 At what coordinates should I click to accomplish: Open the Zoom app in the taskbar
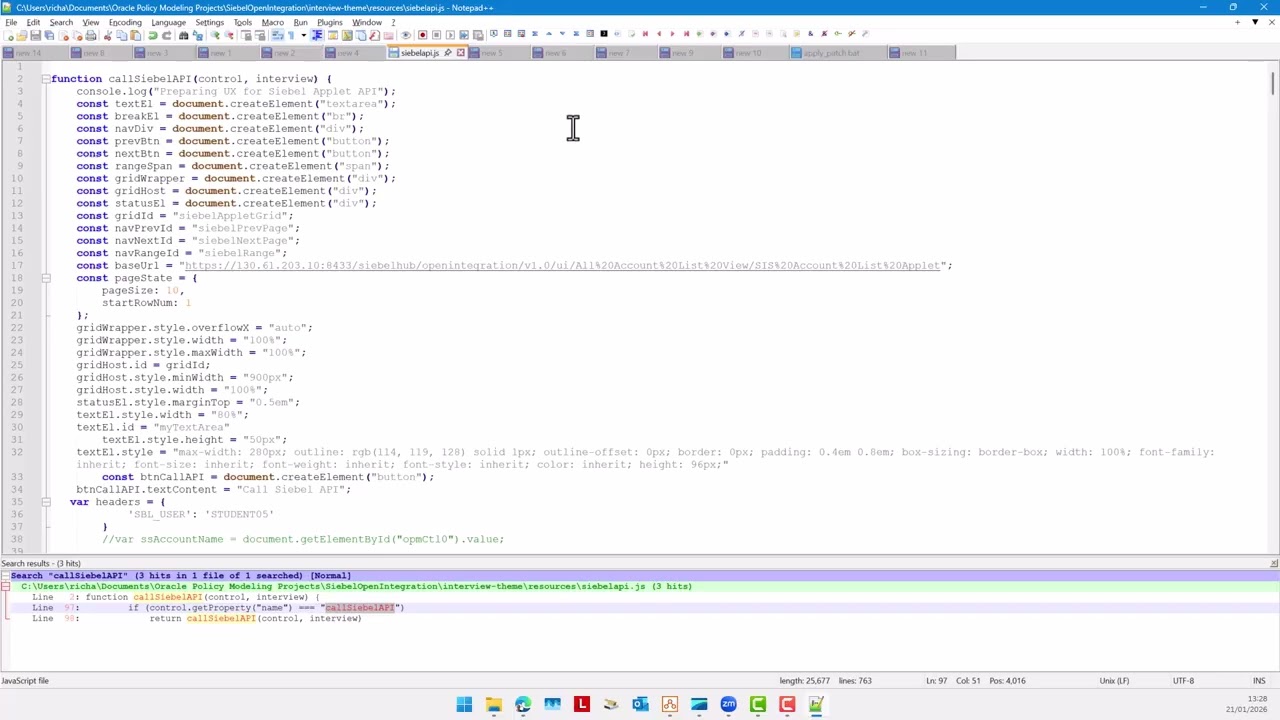pos(728,705)
